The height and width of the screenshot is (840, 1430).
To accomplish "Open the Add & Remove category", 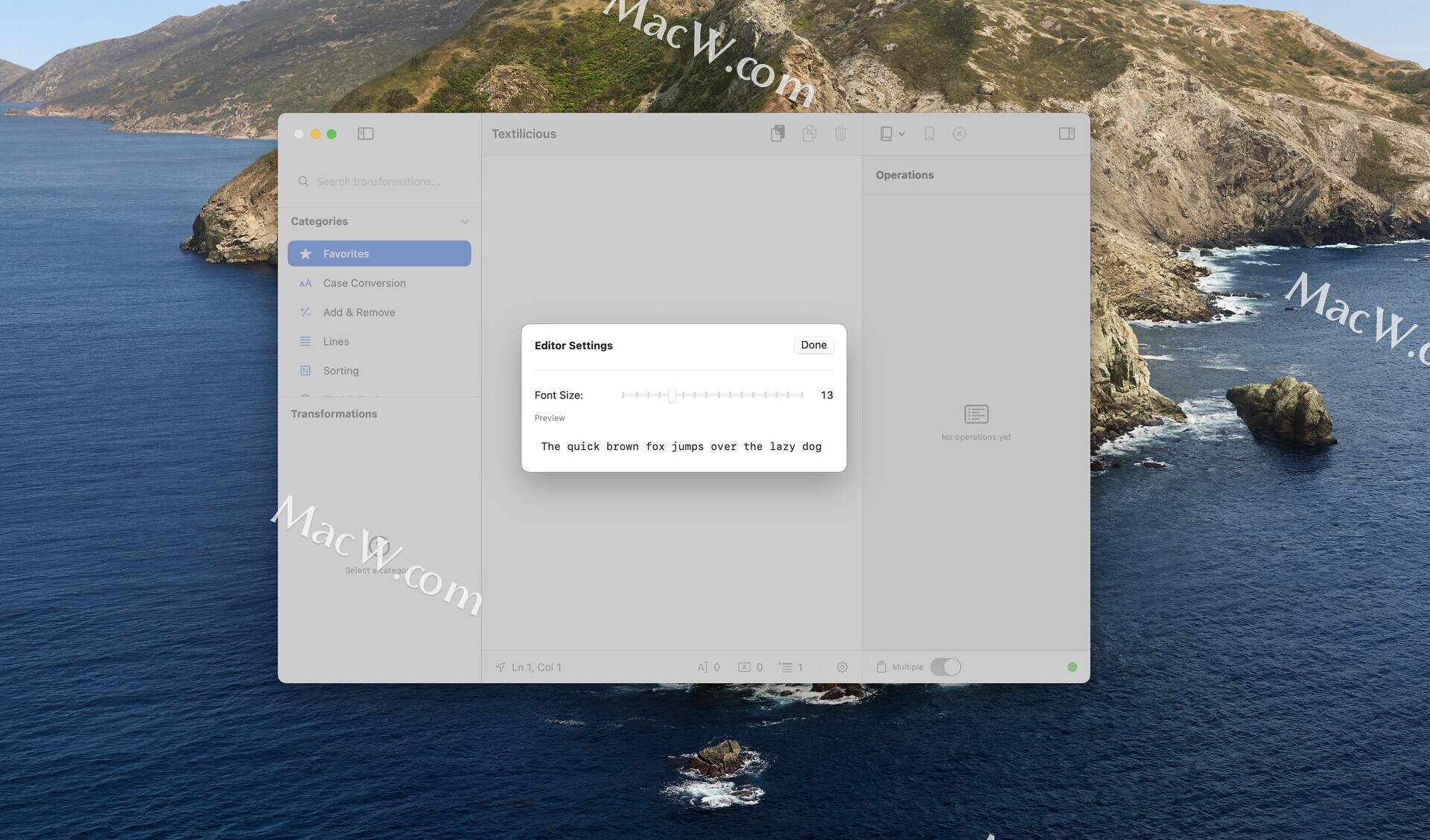I will pyautogui.click(x=359, y=312).
